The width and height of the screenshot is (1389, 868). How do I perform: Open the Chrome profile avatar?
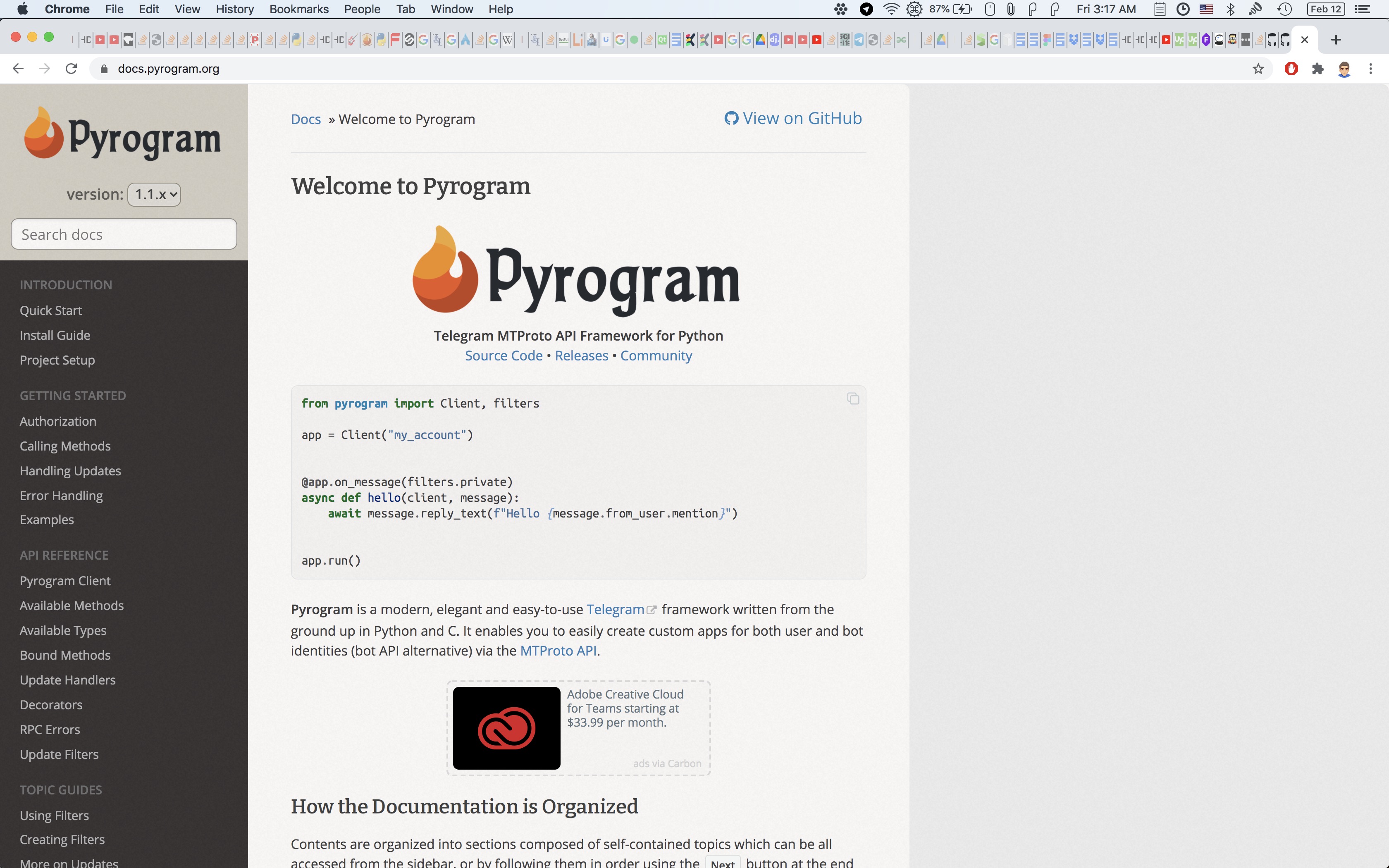[1344, 69]
